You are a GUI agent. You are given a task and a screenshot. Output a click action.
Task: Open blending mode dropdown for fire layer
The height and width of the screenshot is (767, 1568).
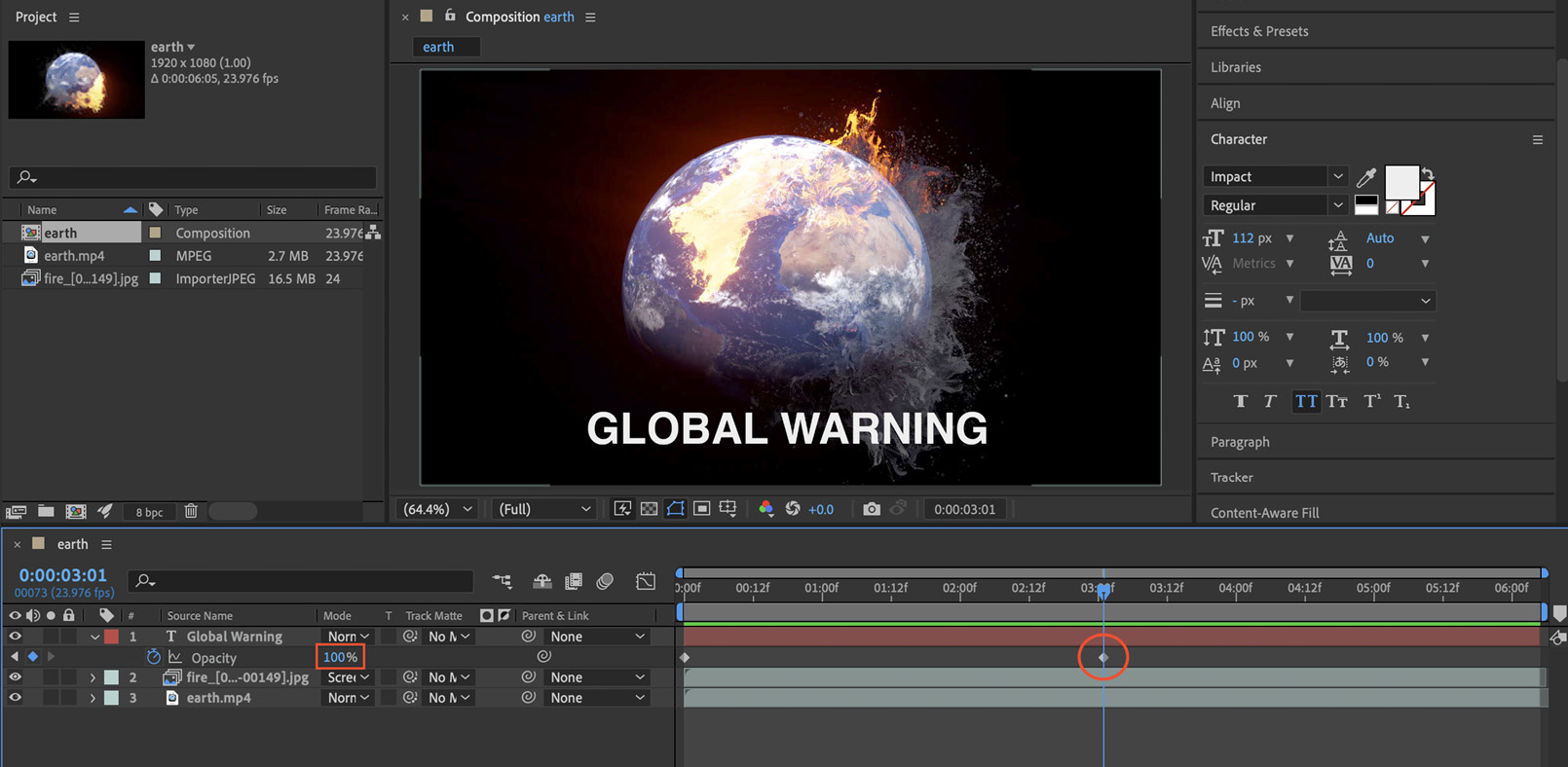point(348,677)
